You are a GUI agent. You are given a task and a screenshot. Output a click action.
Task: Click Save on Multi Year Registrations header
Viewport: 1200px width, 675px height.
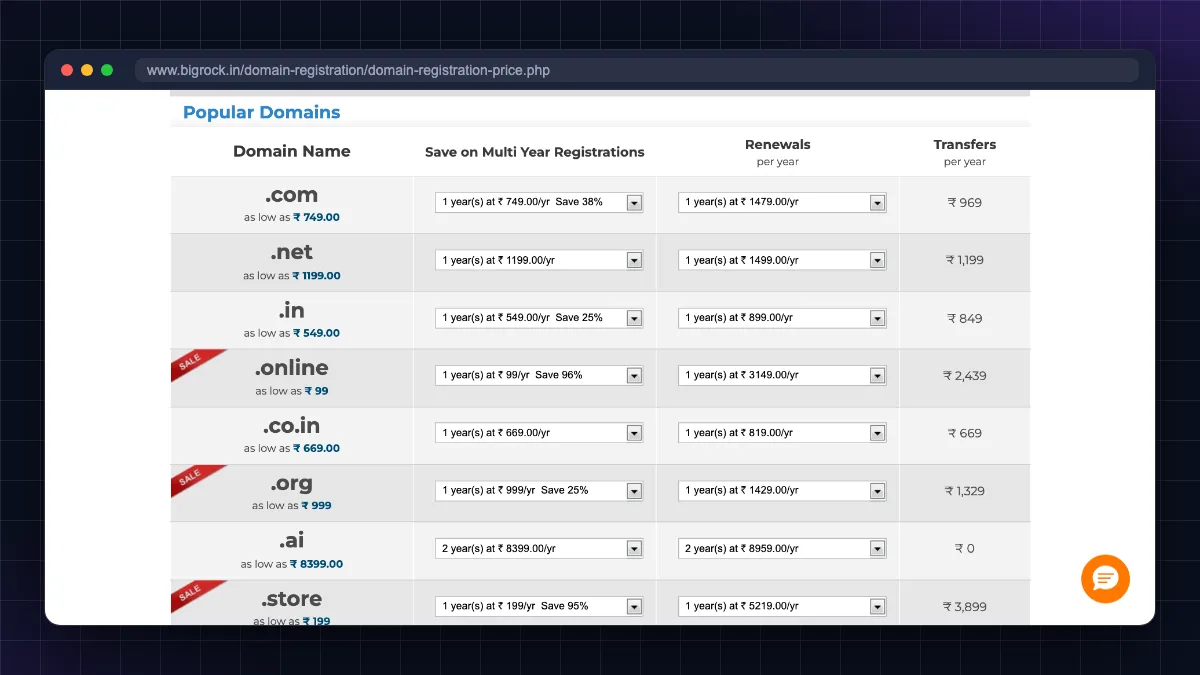point(535,152)
